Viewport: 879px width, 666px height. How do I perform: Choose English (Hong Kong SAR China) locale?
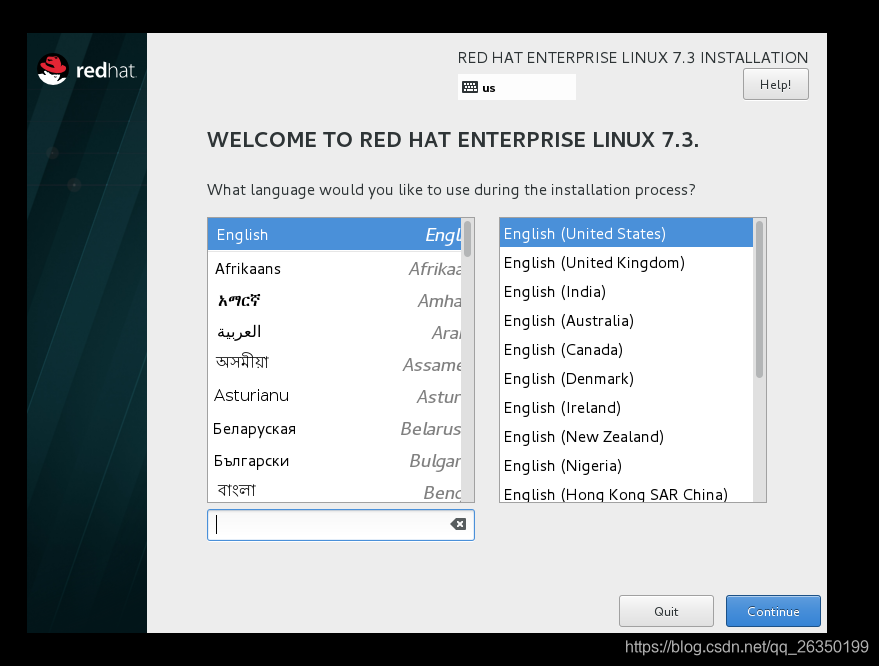tap(626, 493)
